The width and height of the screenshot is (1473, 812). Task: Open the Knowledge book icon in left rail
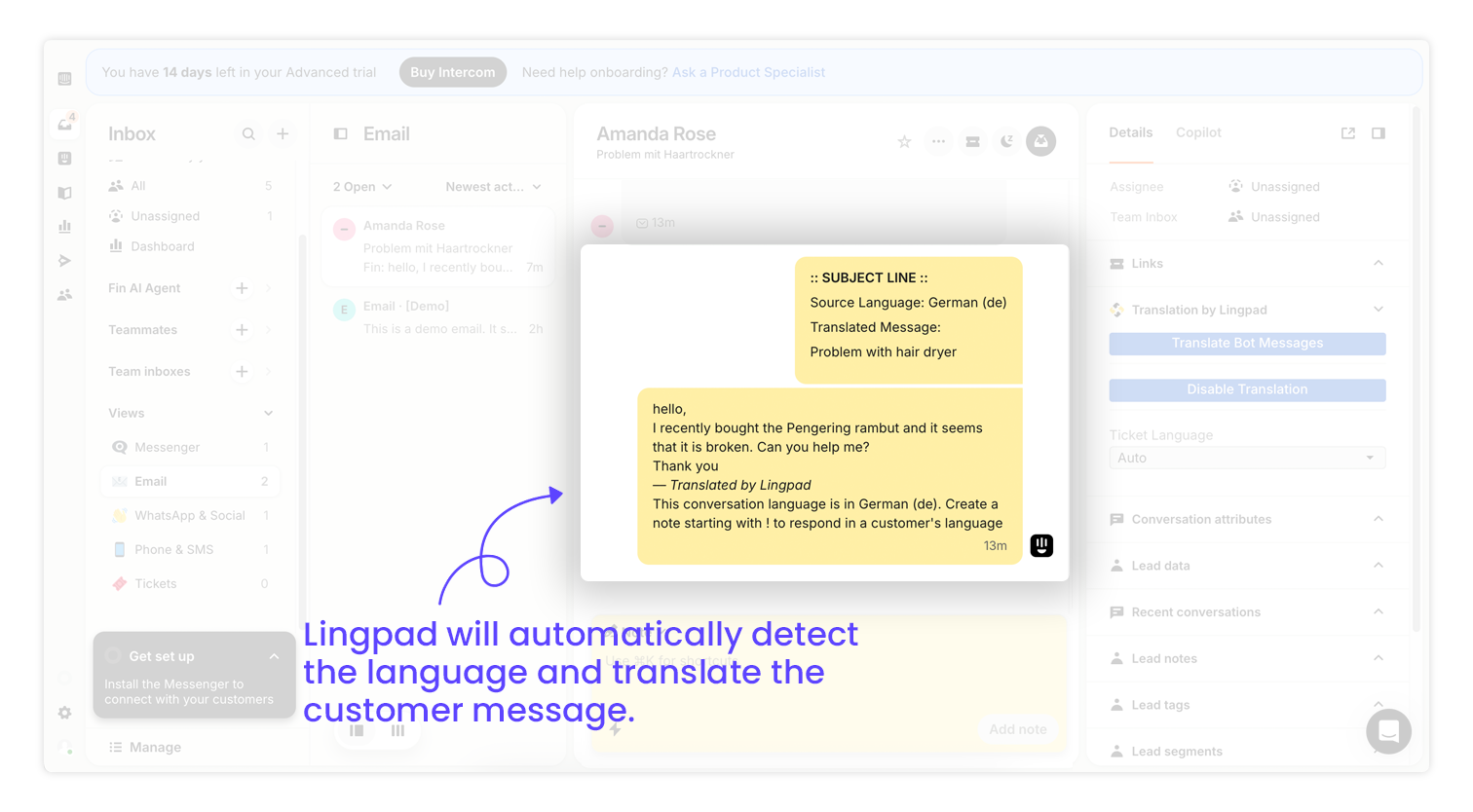[x=64, y=193]
